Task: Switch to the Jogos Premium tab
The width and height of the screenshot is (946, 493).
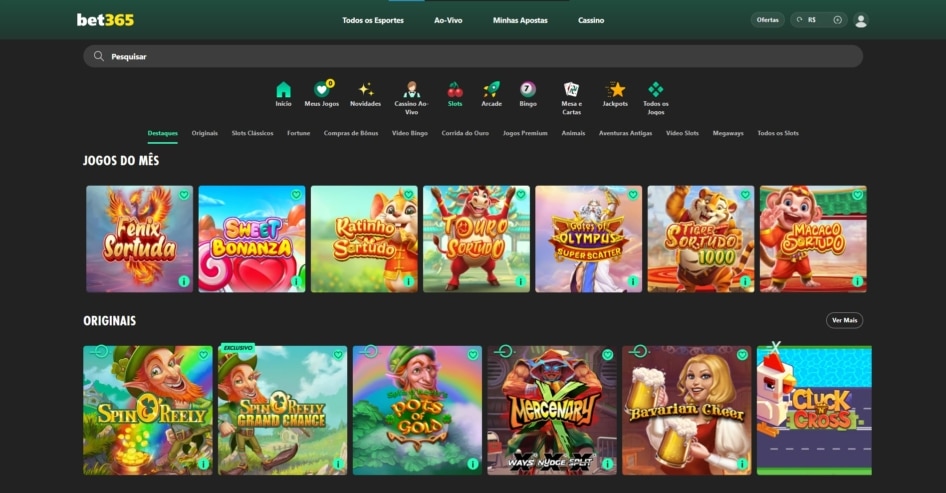Action: point(525,133)
